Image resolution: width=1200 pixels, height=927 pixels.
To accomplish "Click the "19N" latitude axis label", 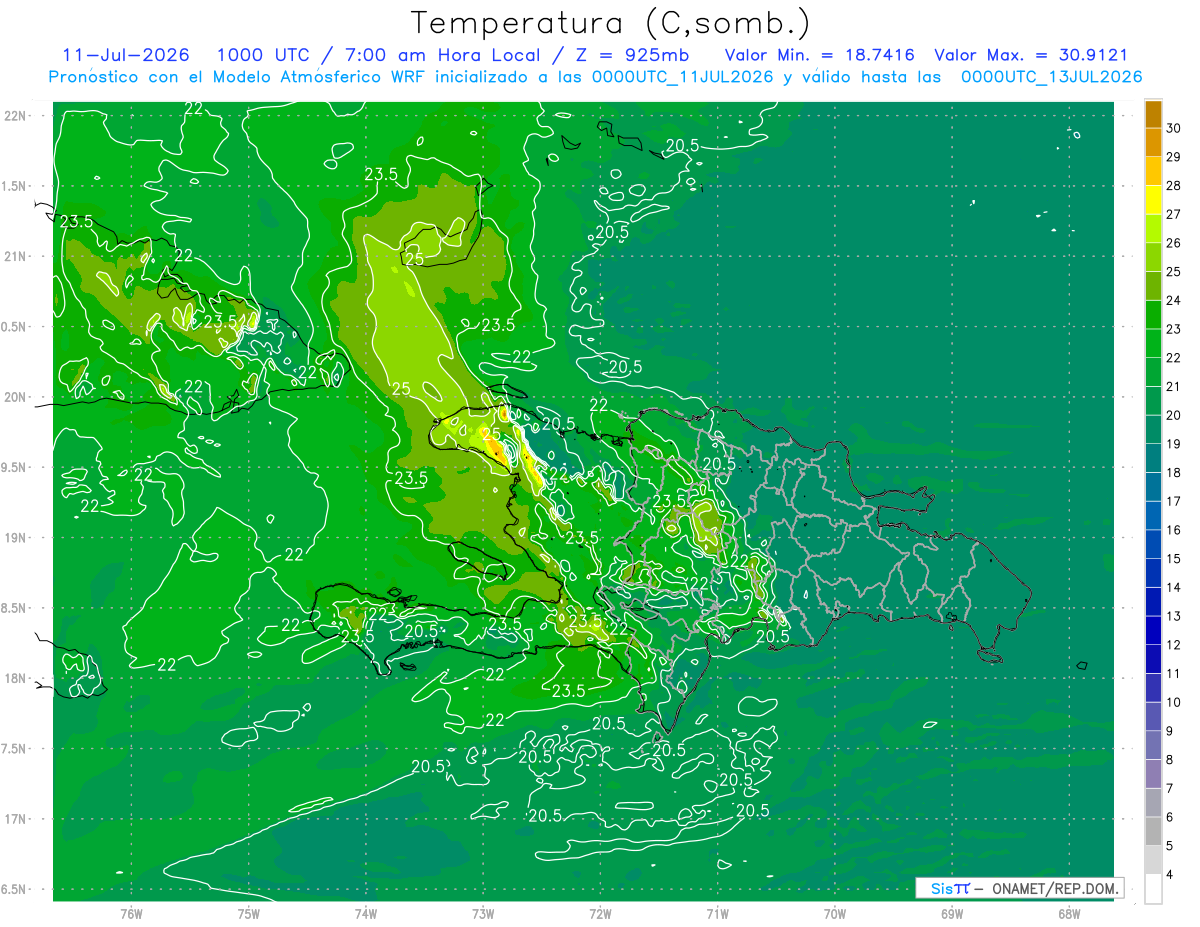I will 15,538.
